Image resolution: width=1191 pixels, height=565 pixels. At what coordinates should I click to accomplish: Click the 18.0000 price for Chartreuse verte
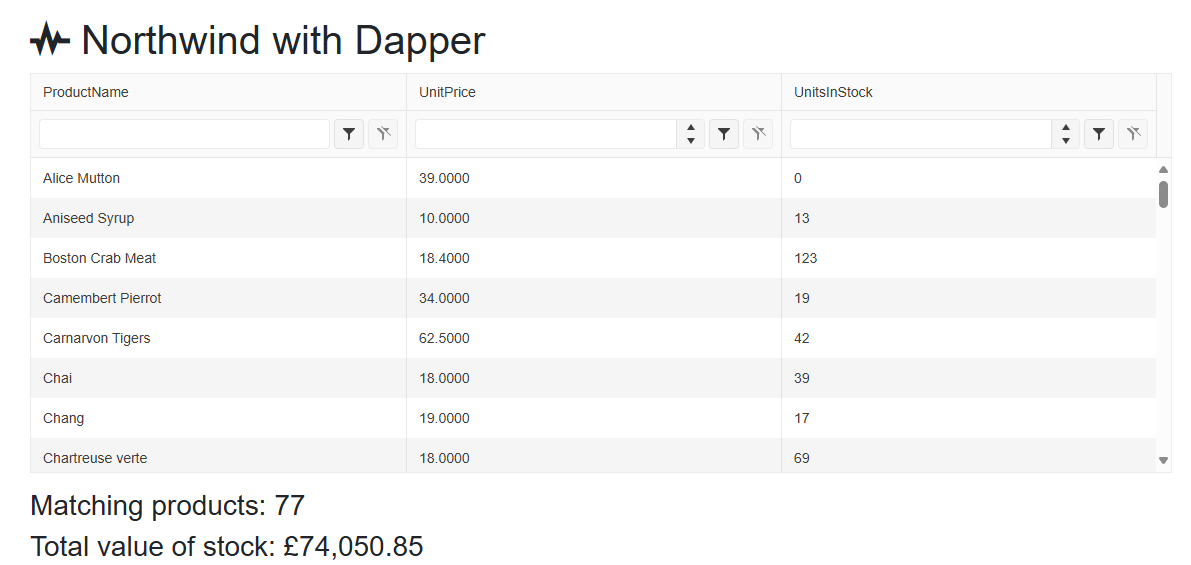pos(594,456)
